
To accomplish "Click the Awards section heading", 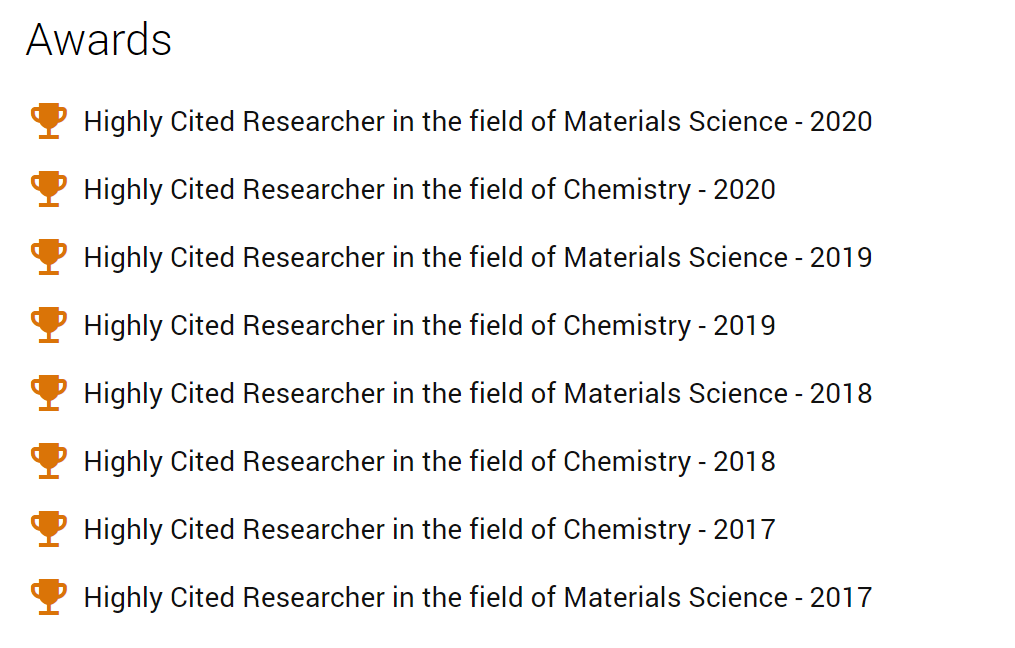I will (x=98, y=40).
